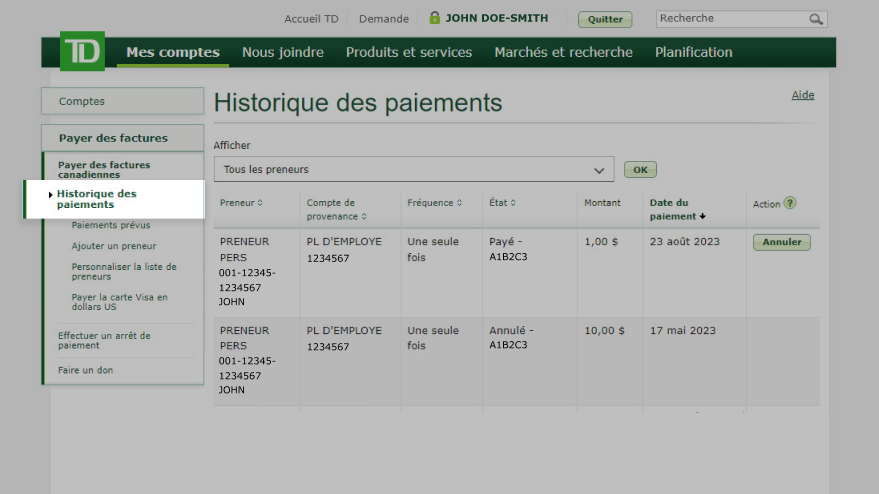Click the Accueil TD link

coord(311,19)
